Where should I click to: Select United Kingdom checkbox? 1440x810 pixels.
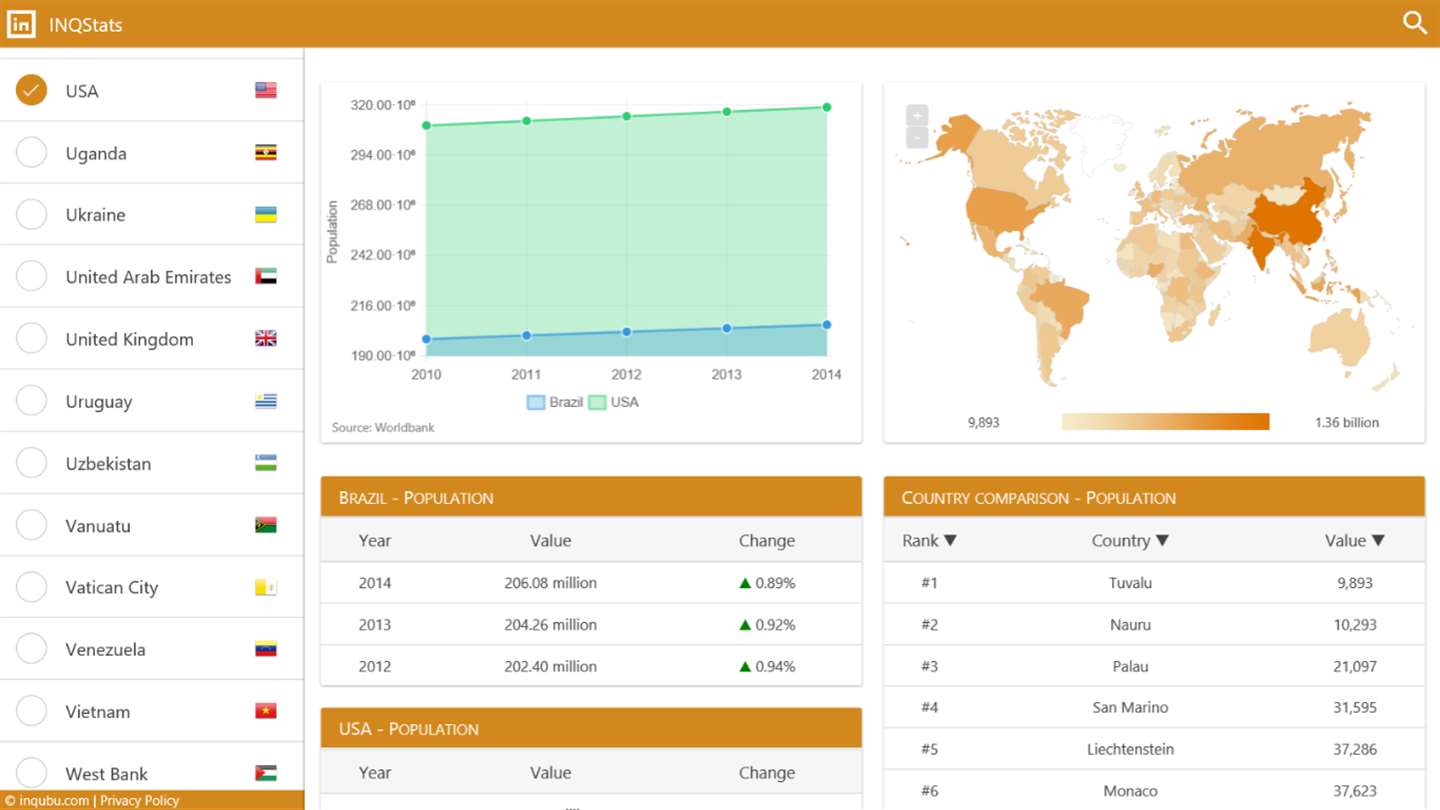(x=32, y=339)
